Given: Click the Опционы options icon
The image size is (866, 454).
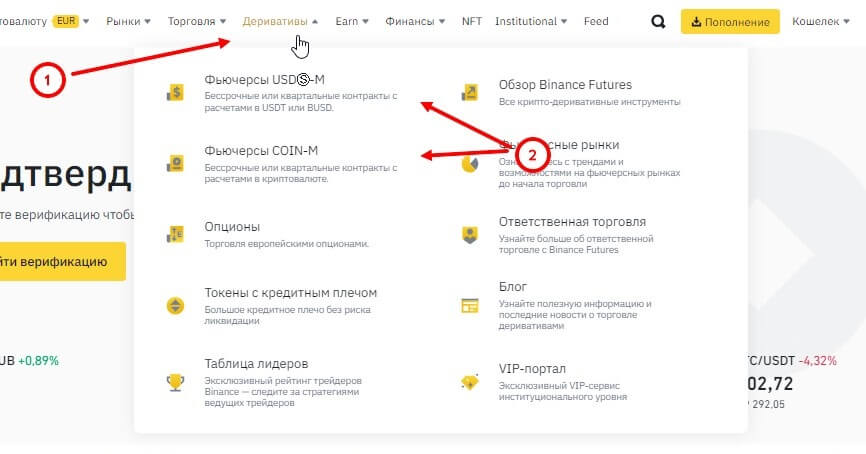Looking at the screenshot, I should 175,234.
